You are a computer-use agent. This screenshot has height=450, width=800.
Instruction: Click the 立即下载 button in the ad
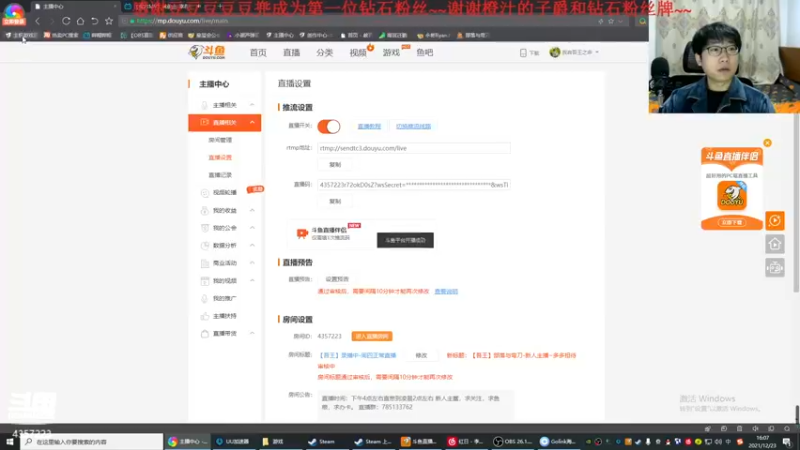click(732, 222)
